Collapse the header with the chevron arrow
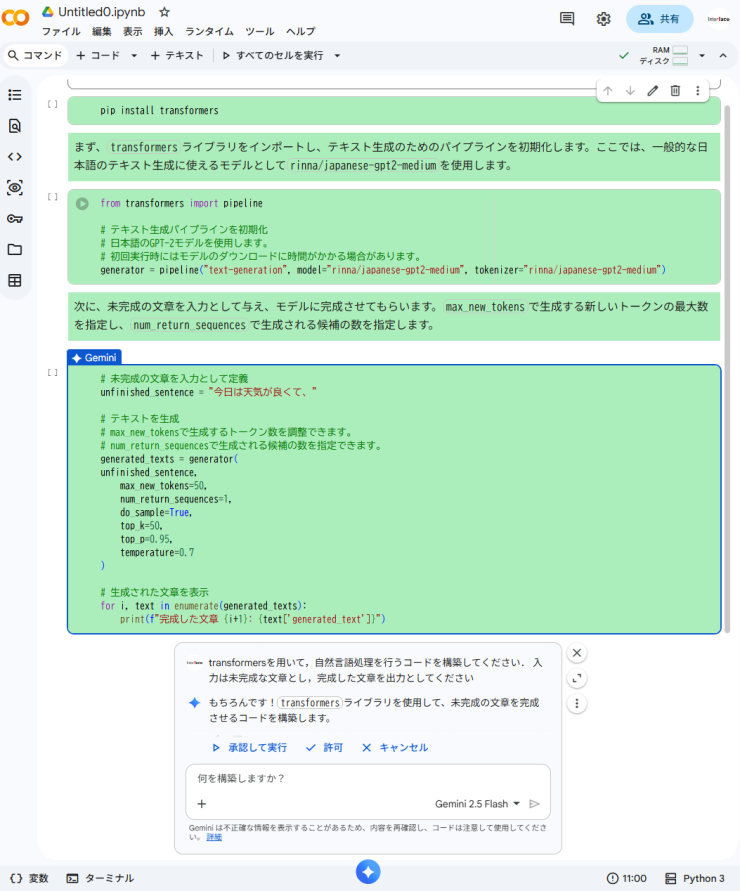This screenshot has height=891, width=740. [x=723, y=56]
